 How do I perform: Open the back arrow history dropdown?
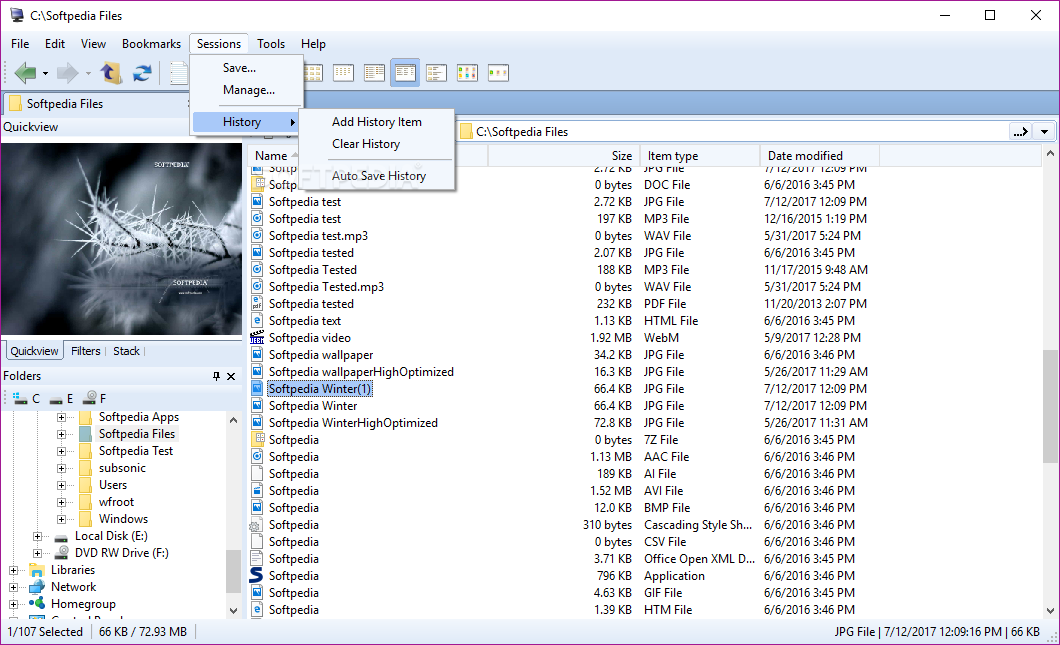(45, 73)
